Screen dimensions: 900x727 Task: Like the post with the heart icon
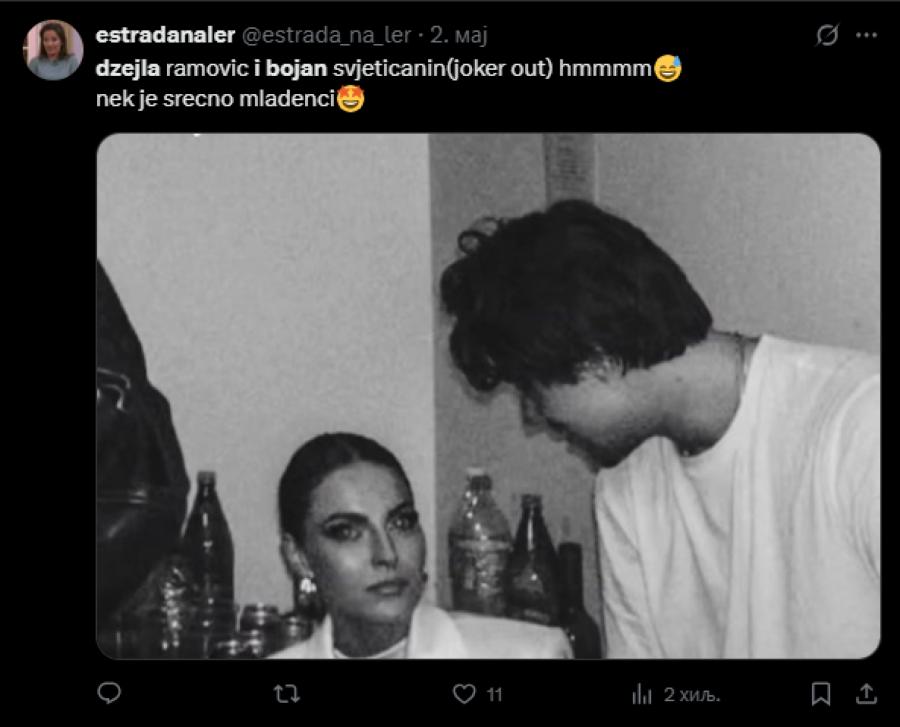[464, 692]
